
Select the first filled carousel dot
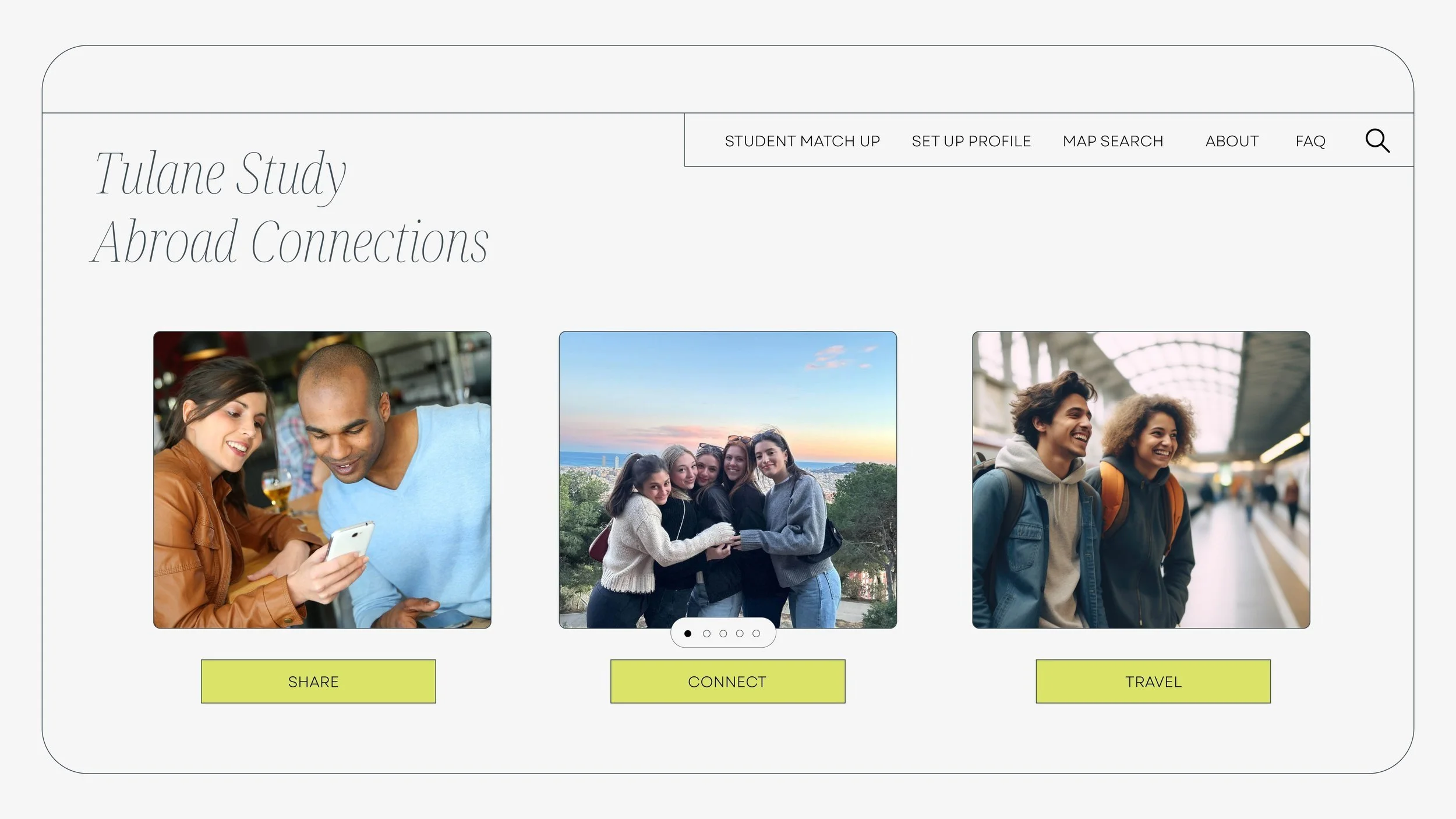(688, 633)
